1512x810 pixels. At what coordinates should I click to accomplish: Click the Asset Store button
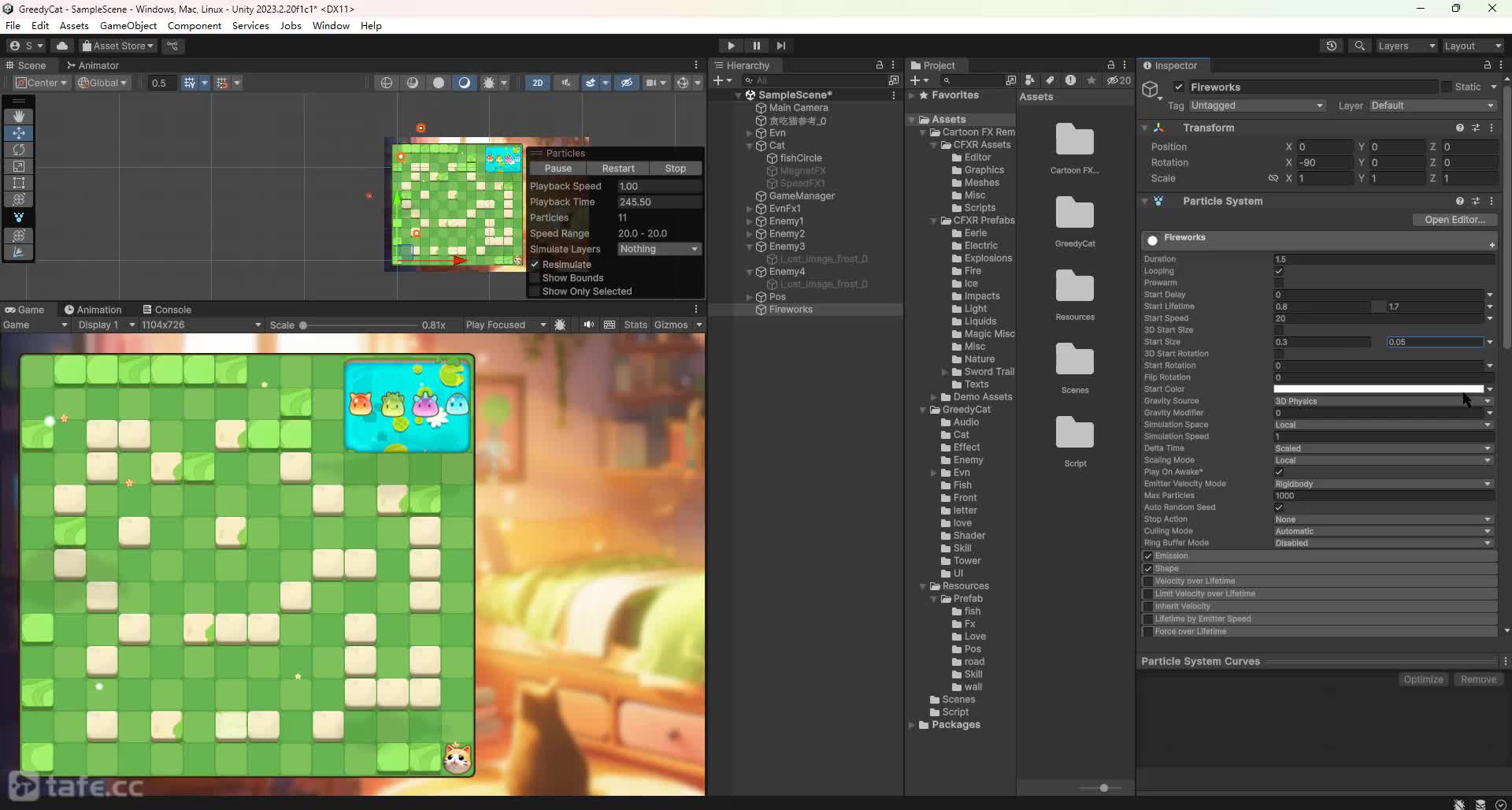(x=118, y=46)
